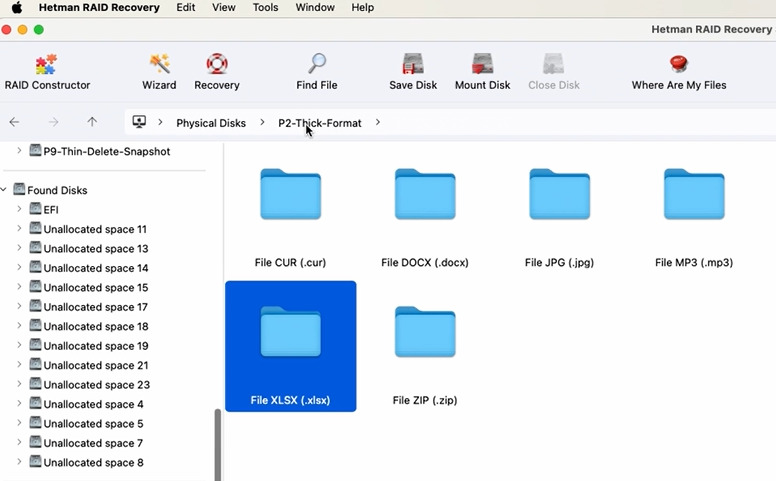Image resolution: width=776 pixels, height=481 pixels.
Task: Click the Mount Disk icon
Action: pyautogui.click(x=483, y=63)
